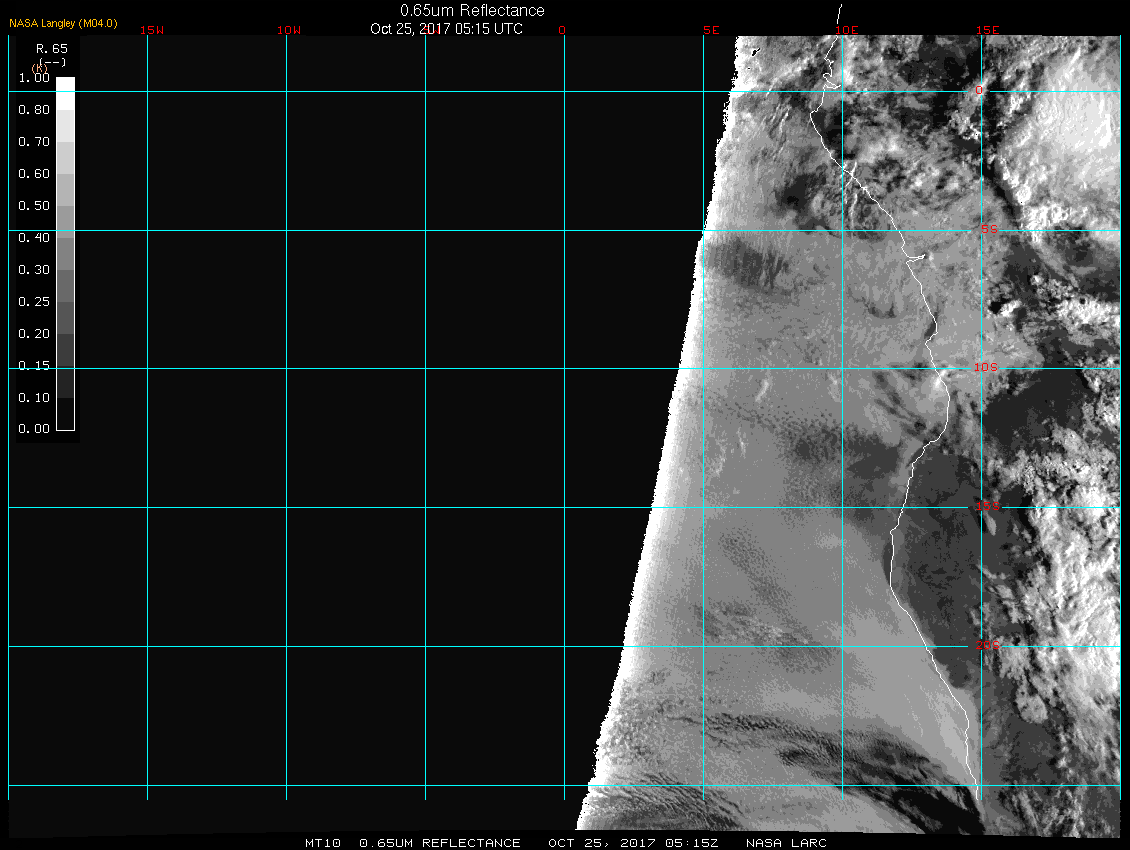The image size is (1130, 850).
Task: Click the 'OCT 25, 2017 05:15Z' footer text
Action: (x=633, y=843)
